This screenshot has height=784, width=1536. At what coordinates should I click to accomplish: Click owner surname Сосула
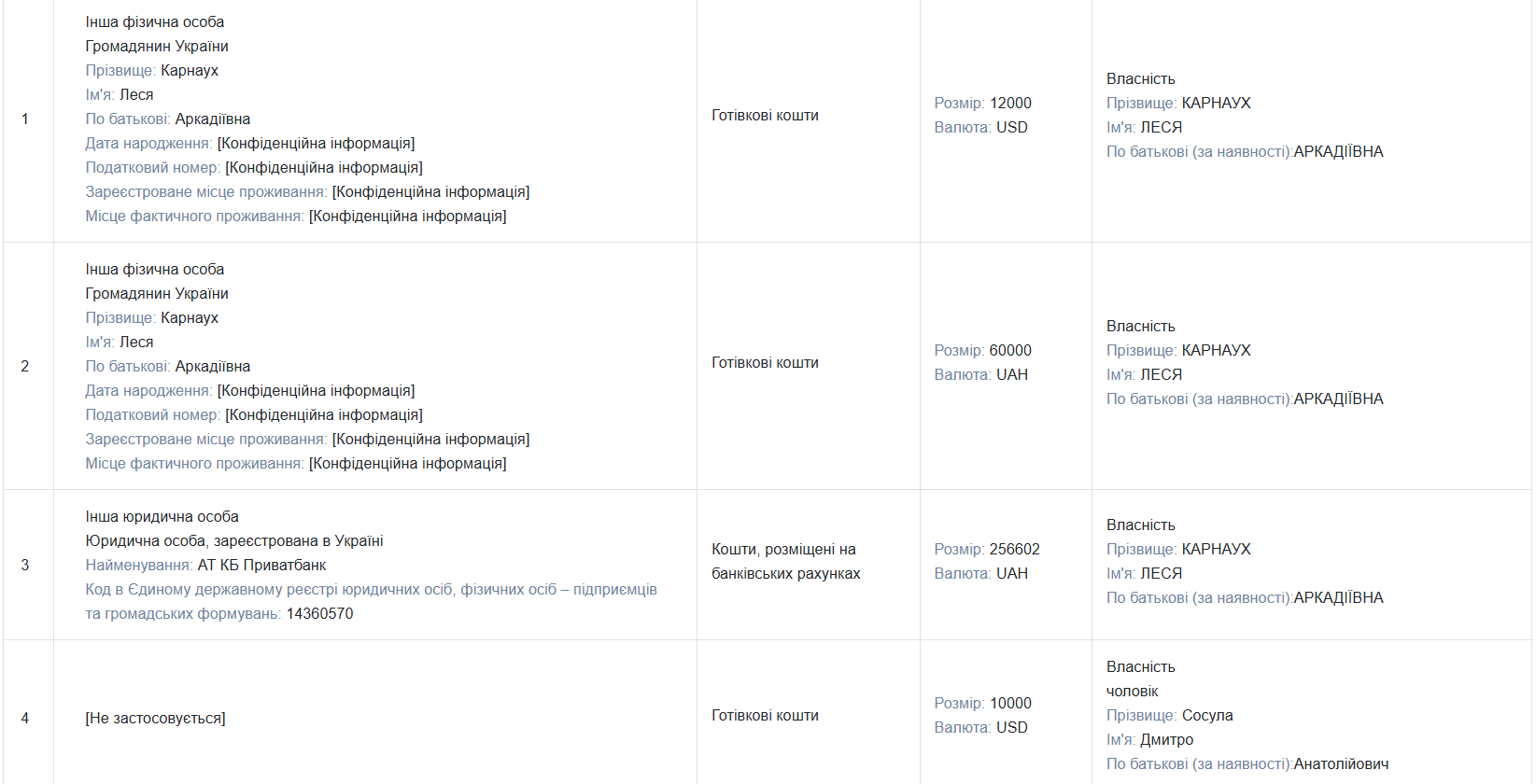[x=1207, y=715]
